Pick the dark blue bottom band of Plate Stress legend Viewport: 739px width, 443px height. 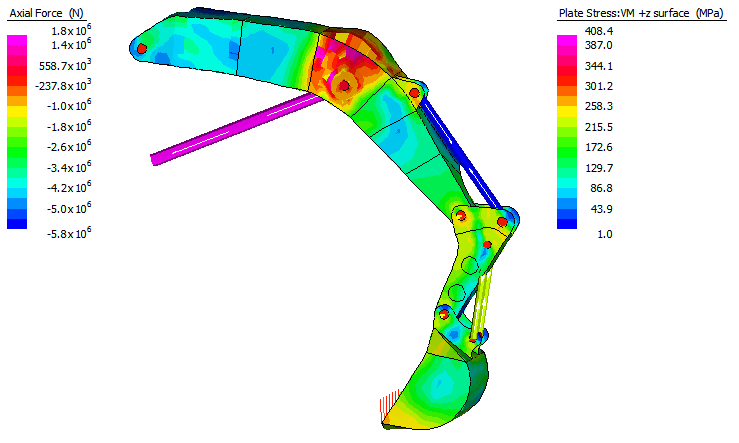(567, 224)
